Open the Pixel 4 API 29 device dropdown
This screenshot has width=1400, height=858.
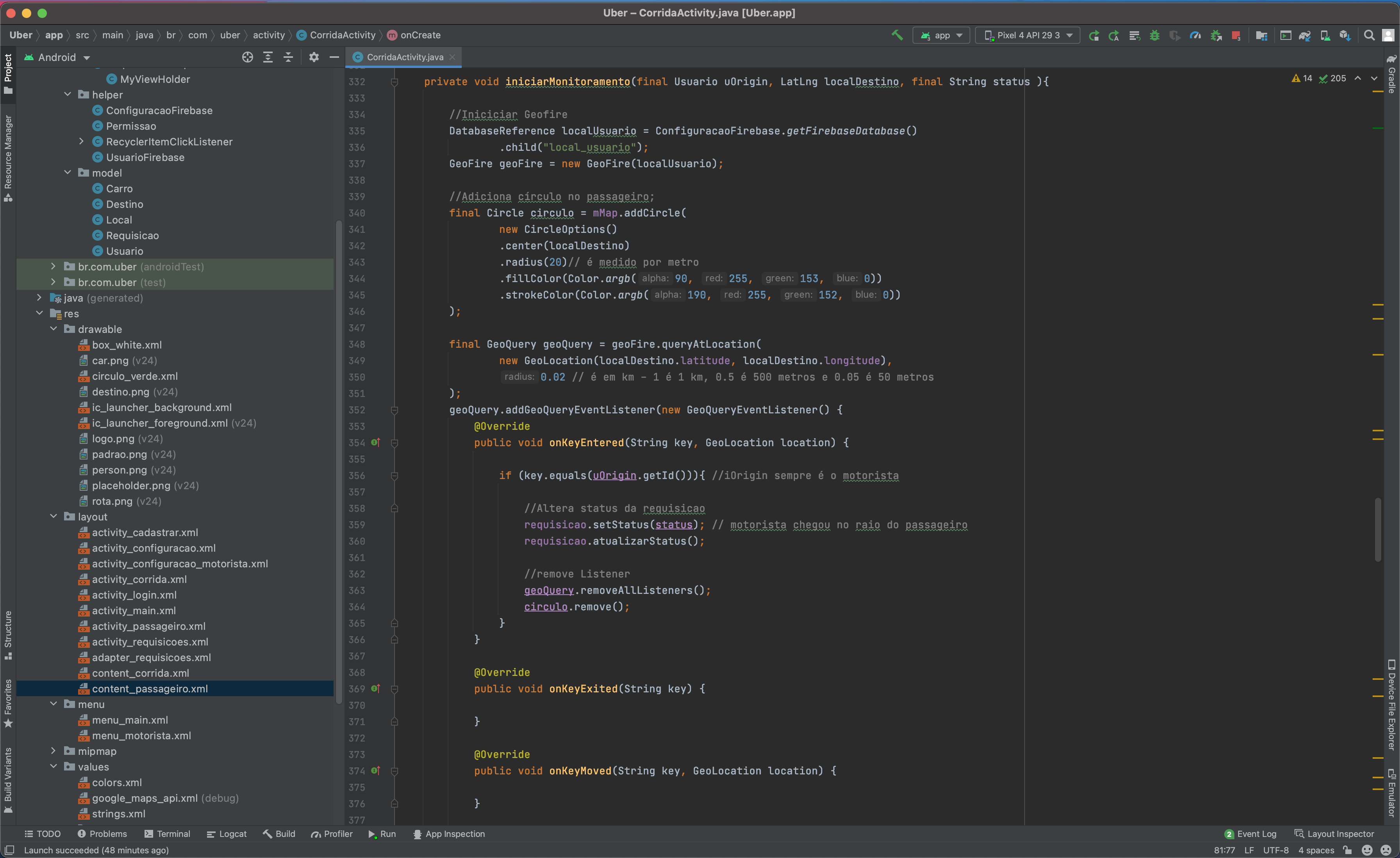tap(1027, 35)
